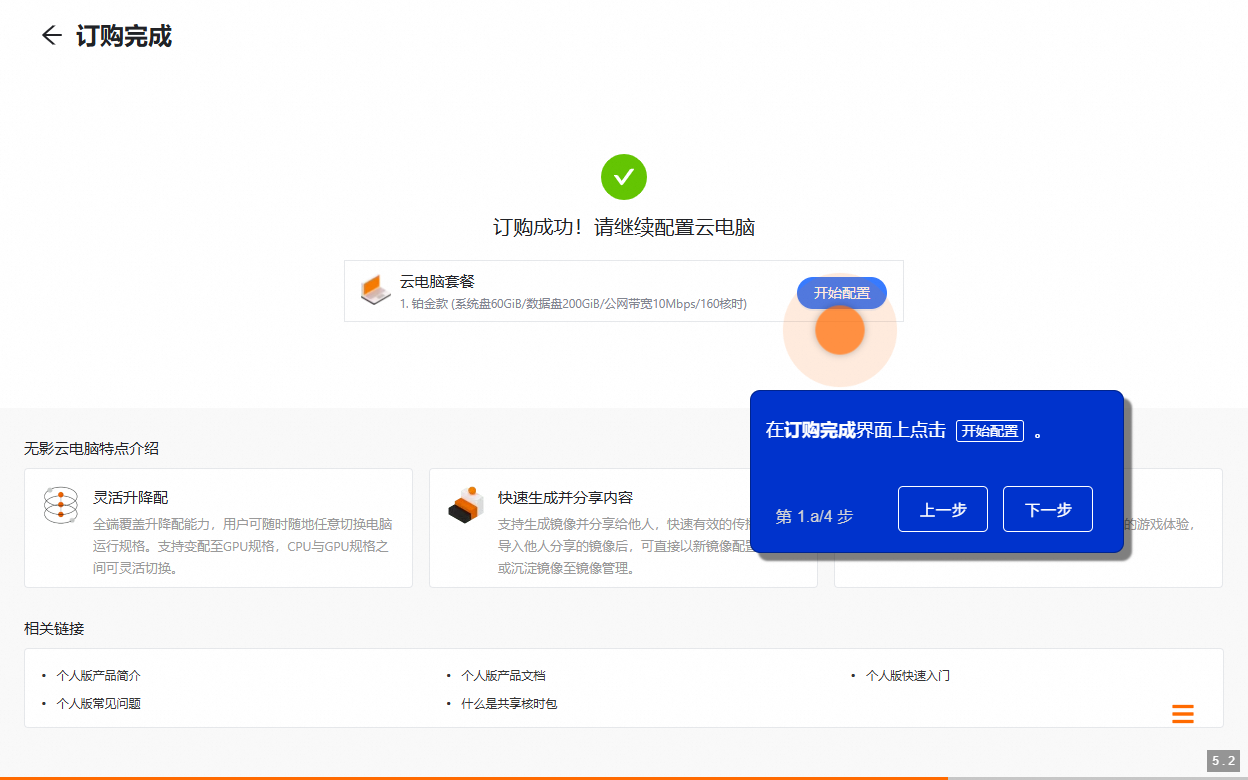
Task: Click the 订购完成 page title
Action: [123, 37]
